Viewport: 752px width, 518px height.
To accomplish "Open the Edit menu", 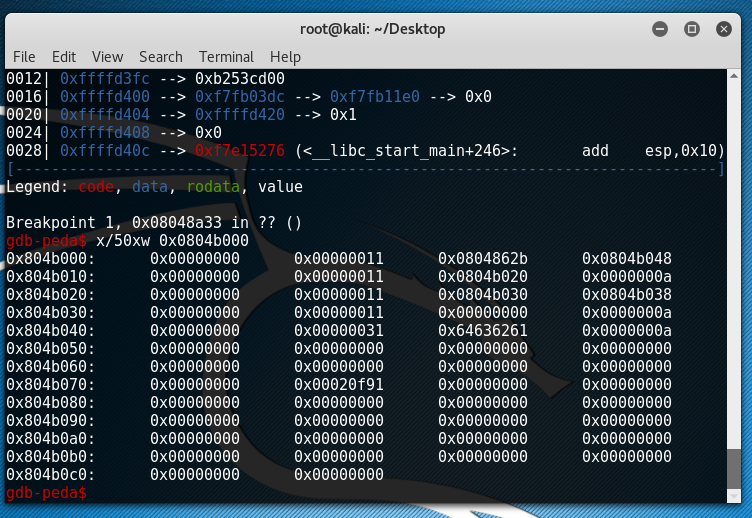I will pyautogui.click(x=64, y=57).
